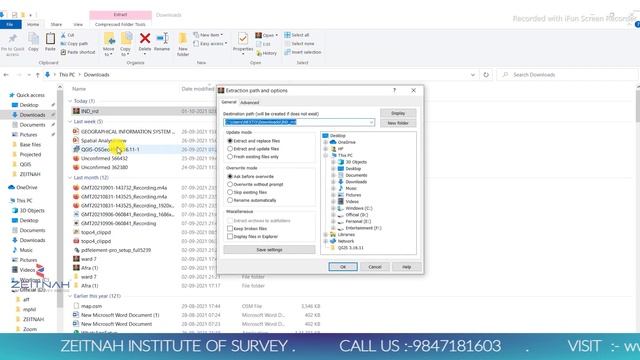Click History in ribbon
This screenshot has width=640, height=360.
click(267, 53)
